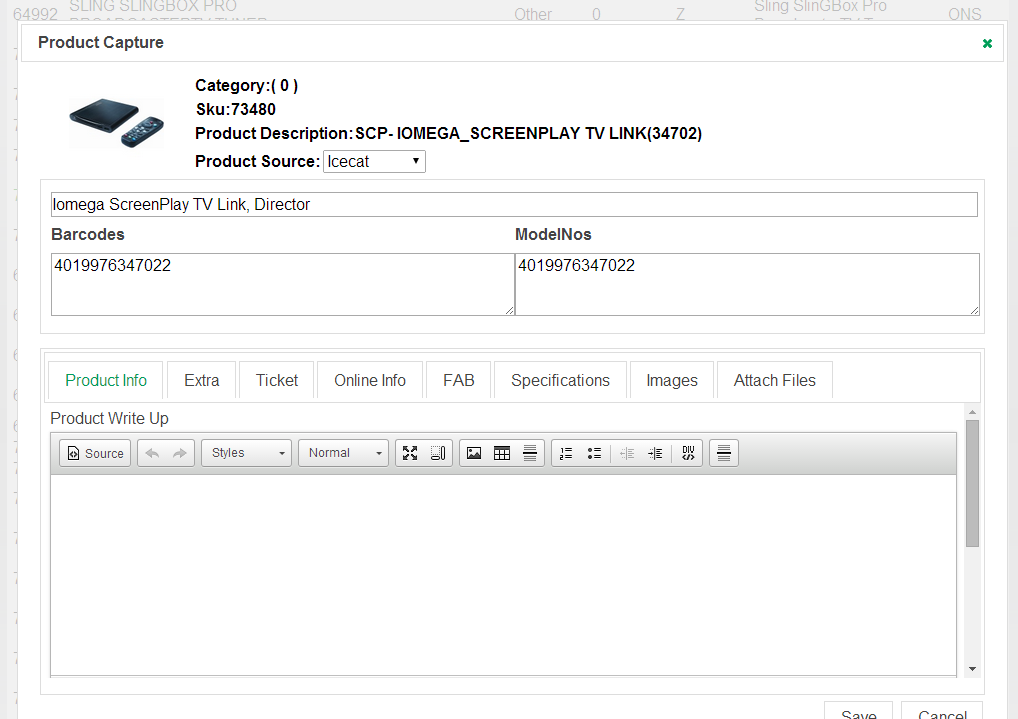Start a numbered list

click(566, 453)
